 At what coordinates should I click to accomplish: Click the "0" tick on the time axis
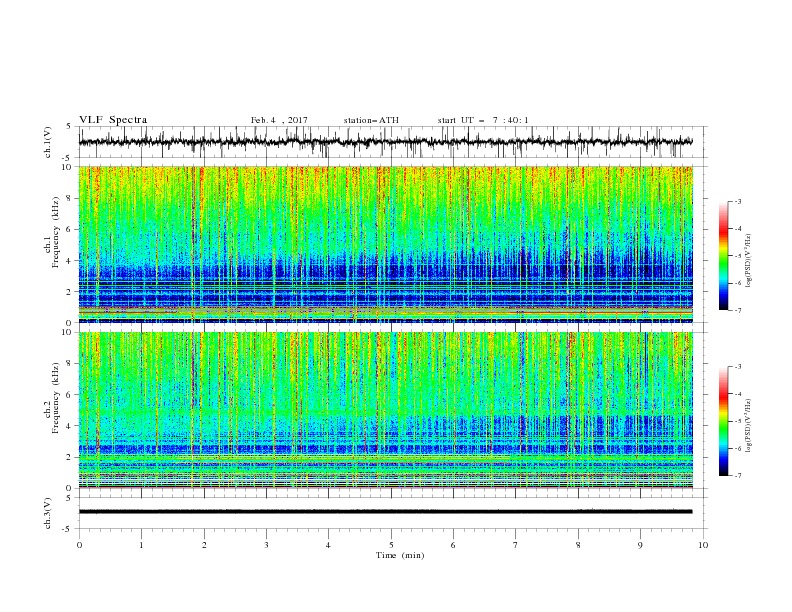pyautogui.click(x=79, y=545)
